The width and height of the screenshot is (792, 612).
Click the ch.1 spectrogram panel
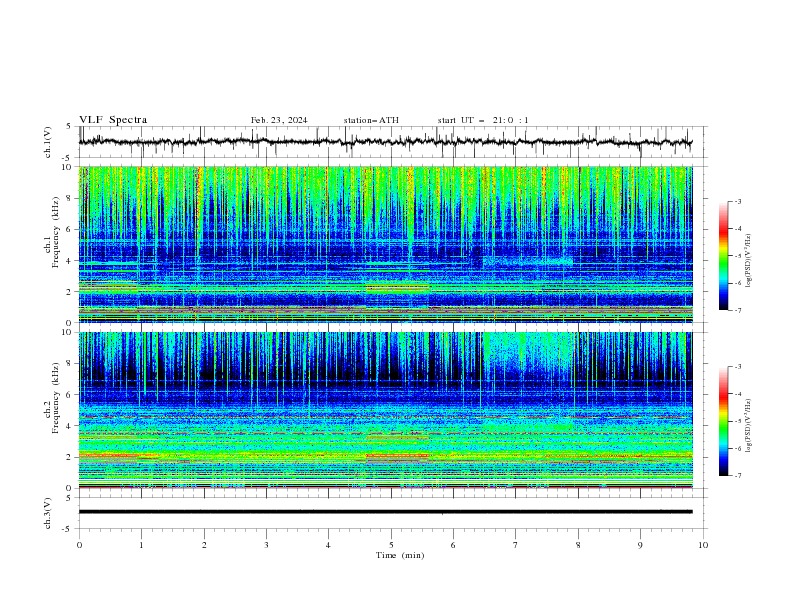385,244
